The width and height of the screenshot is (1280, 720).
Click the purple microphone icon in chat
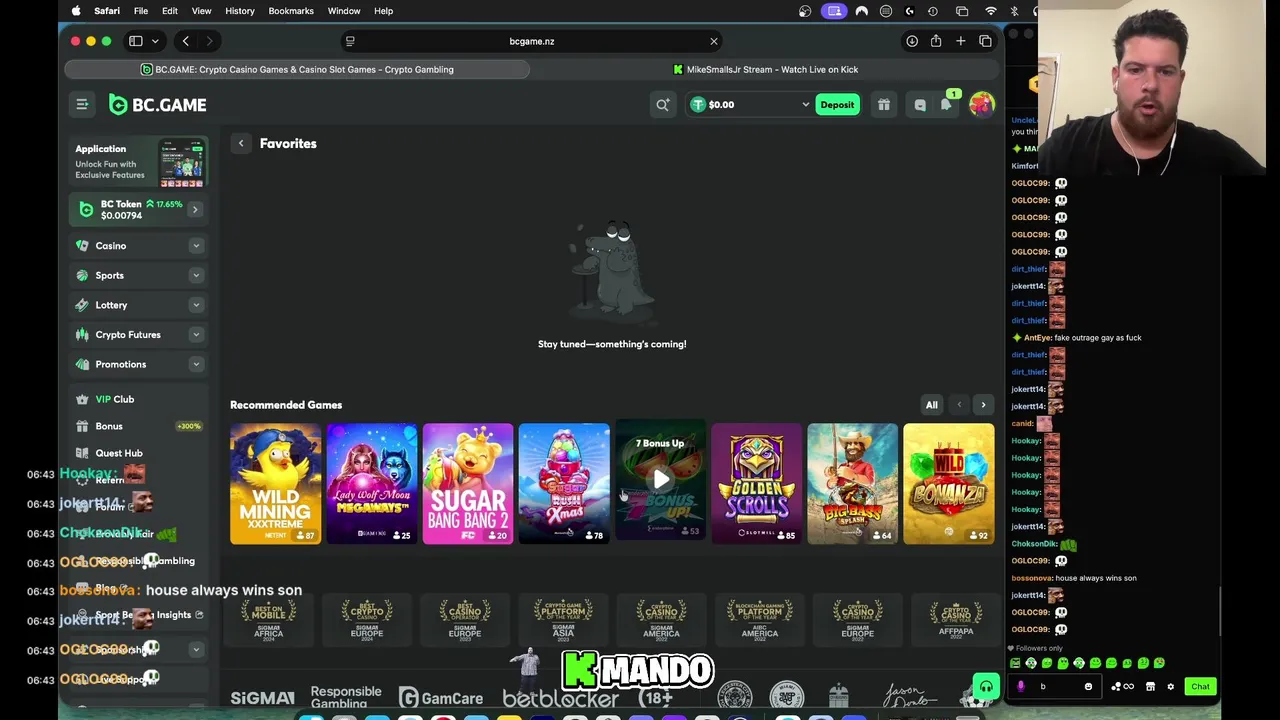pyautogui.click(x=1020, y=686)
